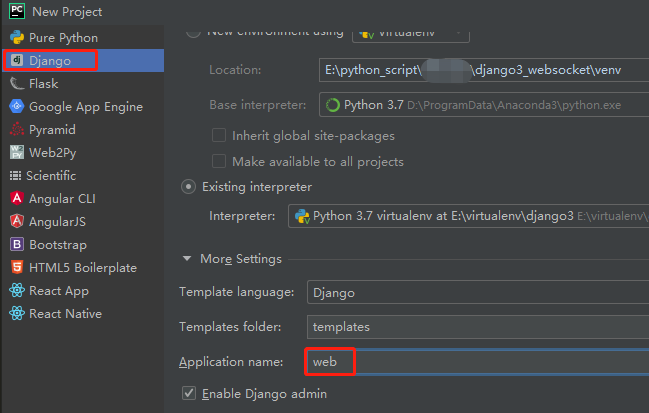Click the Pyramid framework icon

17,130
